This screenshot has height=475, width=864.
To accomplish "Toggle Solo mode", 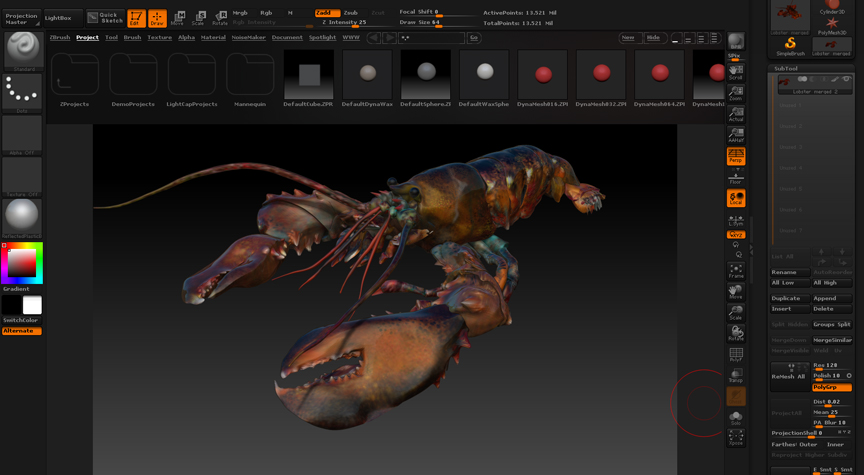I will click(x=736, y=417).
